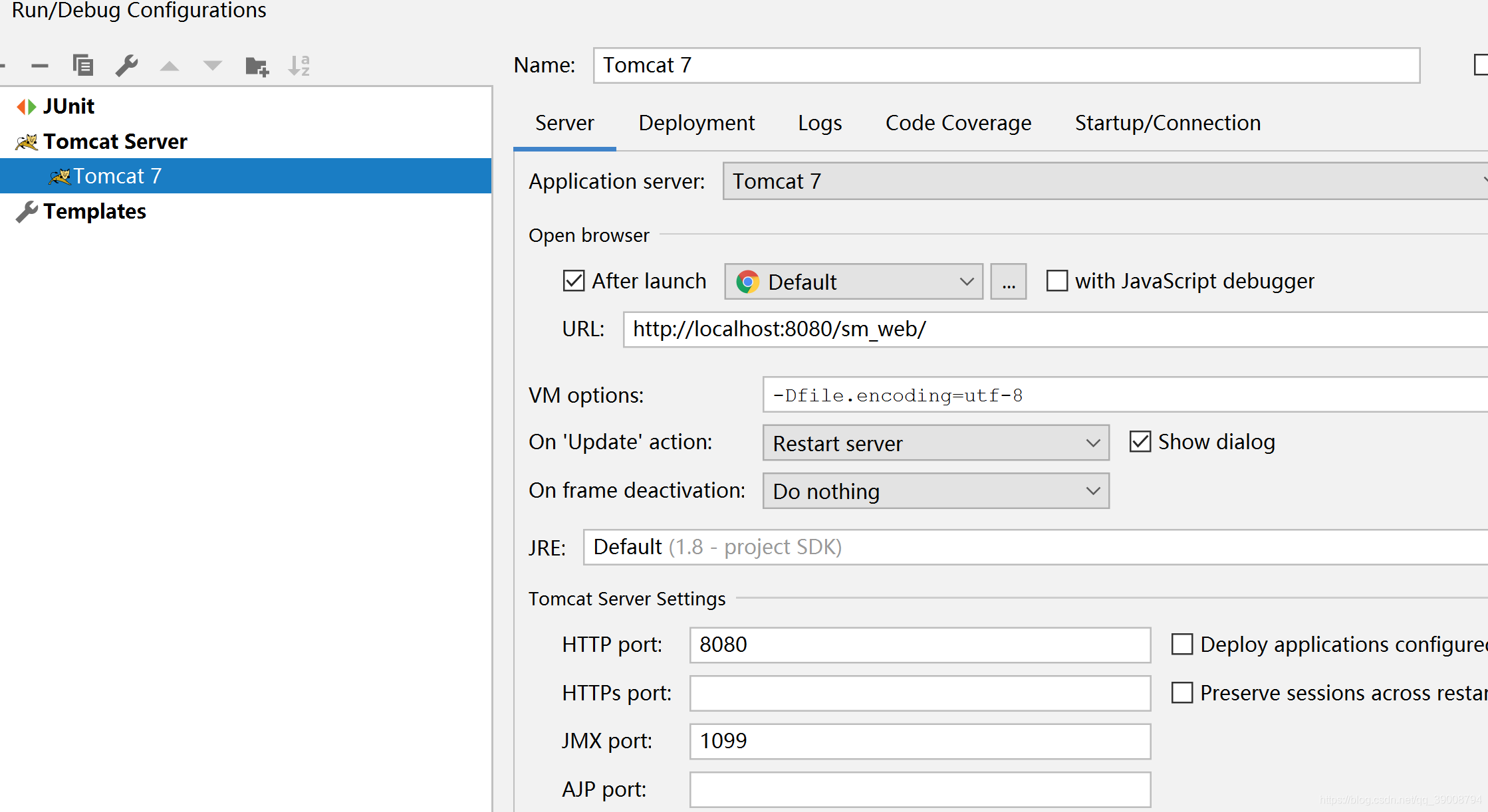This screenshot has width=1488, height=812.
Task: Click the create new folder icon
Action: [257, 66]
